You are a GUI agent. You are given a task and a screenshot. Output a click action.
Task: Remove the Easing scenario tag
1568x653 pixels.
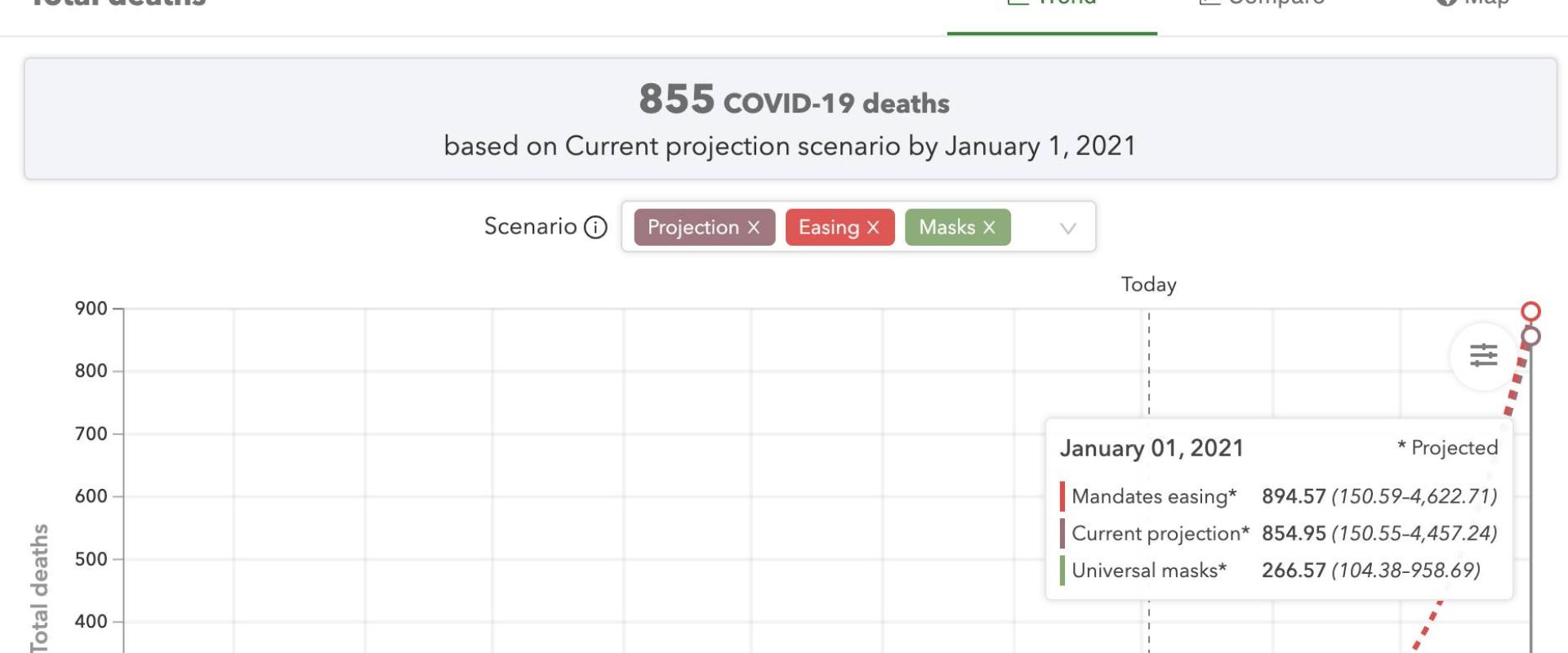pyautogui.click(x=873, y=228)
